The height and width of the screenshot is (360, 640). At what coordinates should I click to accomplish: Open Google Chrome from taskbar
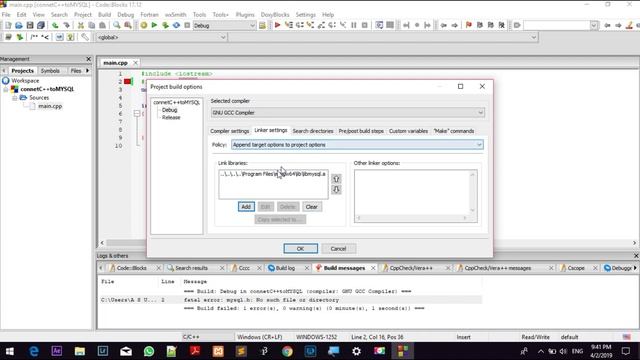tap(287, 351)
